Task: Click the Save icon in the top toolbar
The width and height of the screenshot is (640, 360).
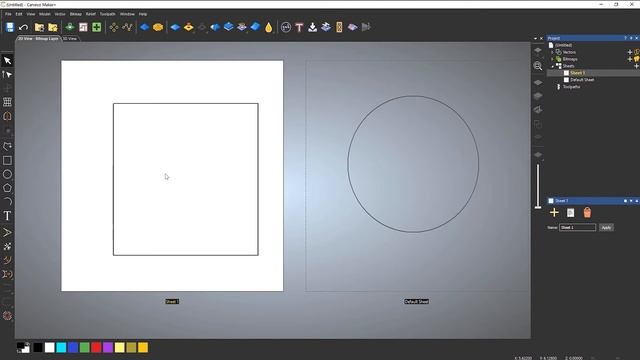Action: (x=10, y=27)
